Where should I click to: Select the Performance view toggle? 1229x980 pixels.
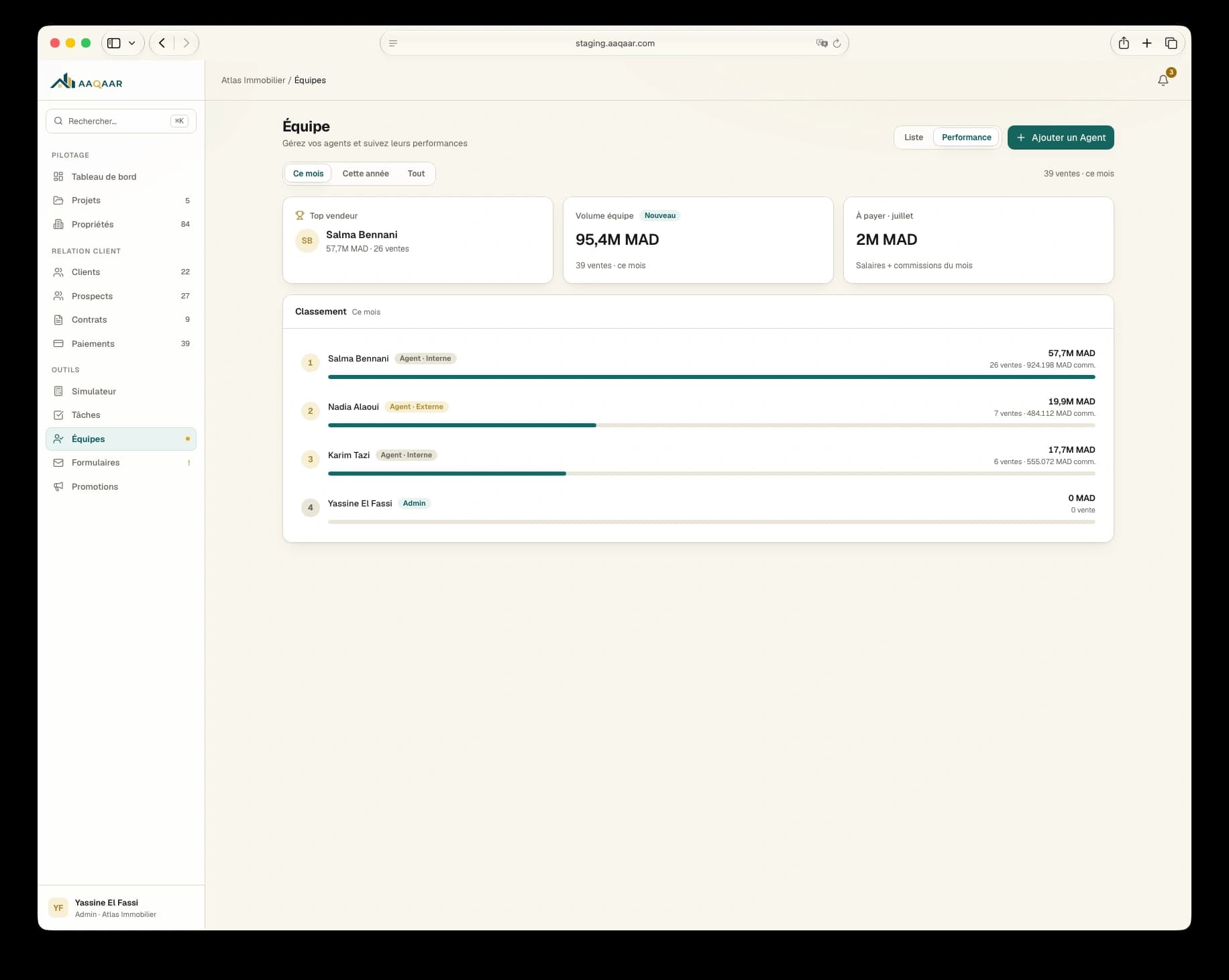click(x=966, y=138)
